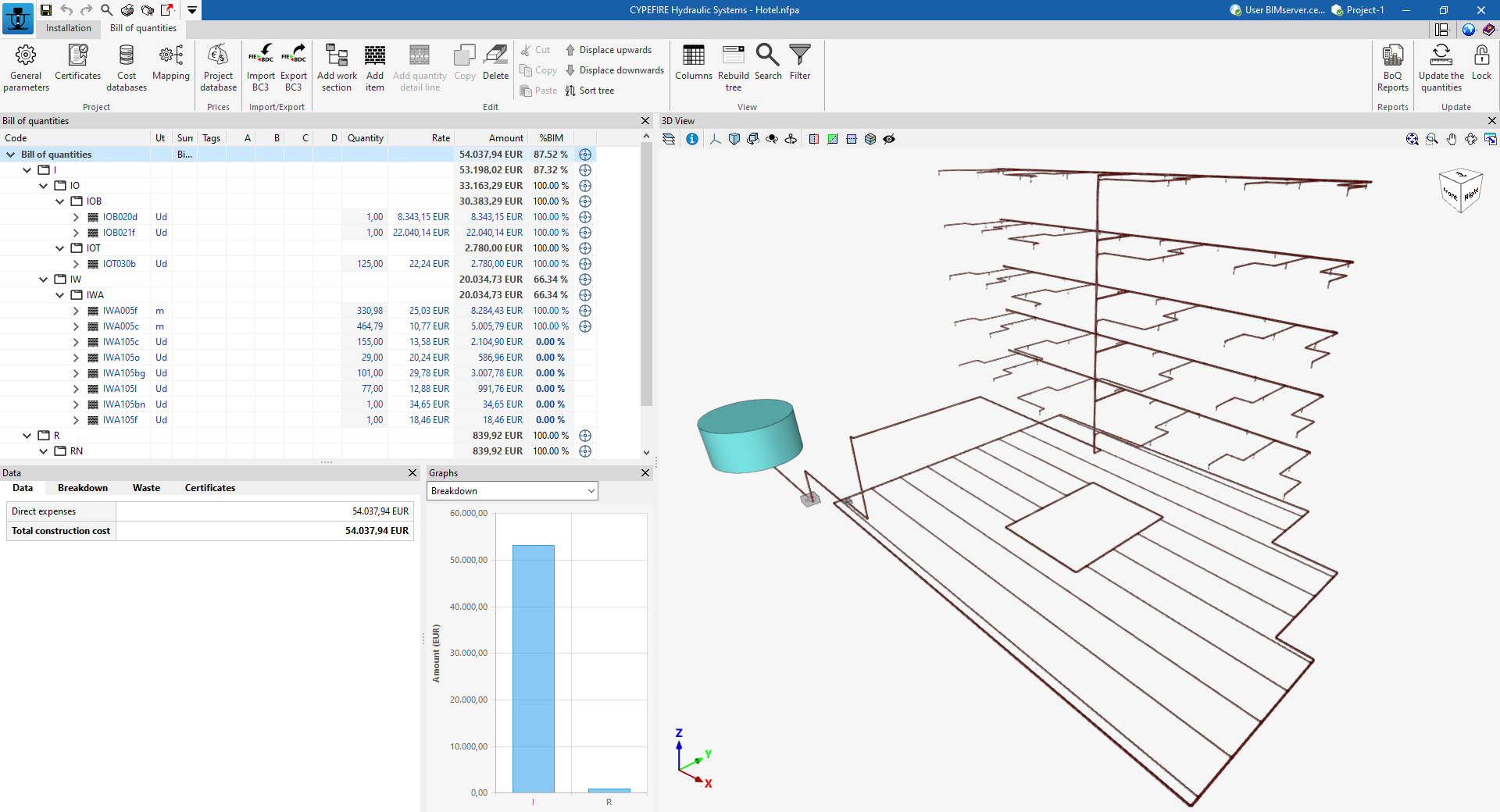Click Sort tree
Image resolution: width=1500 pixels, height=812 pixels.
(590, 91)
